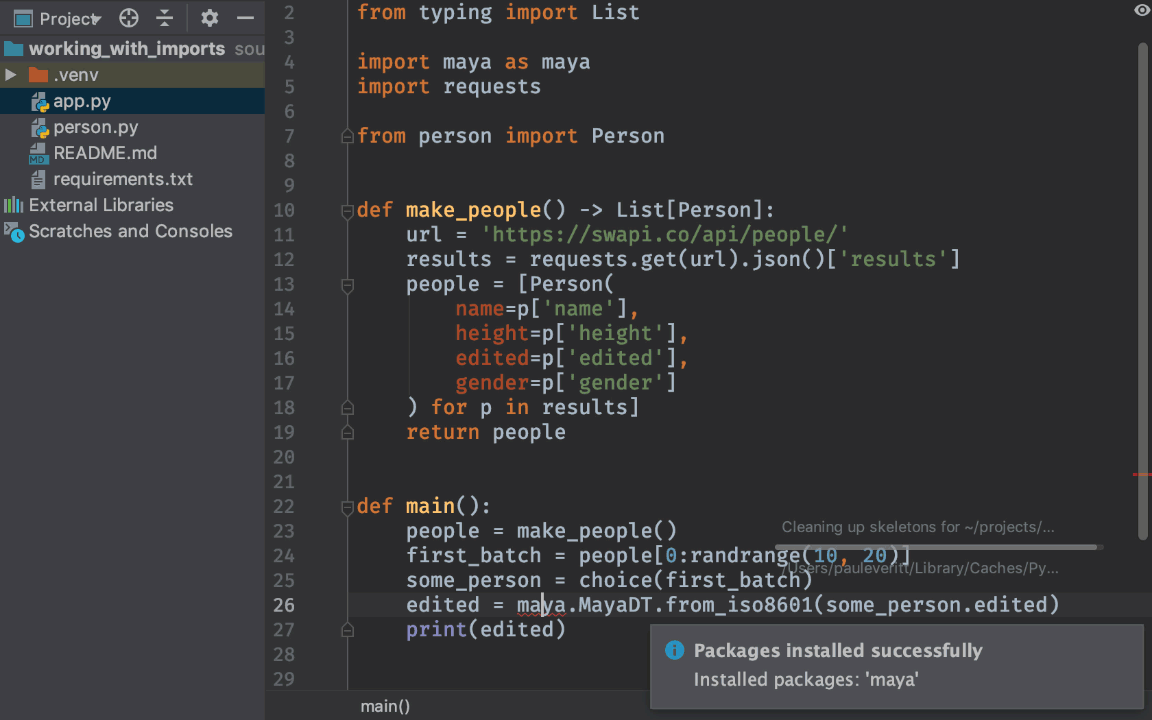Toggle the reader mode eye icon in editor
Image resolution: width=1152 pixels, height=720 pixels.
pyautogui.click(x=1141, y=10)
